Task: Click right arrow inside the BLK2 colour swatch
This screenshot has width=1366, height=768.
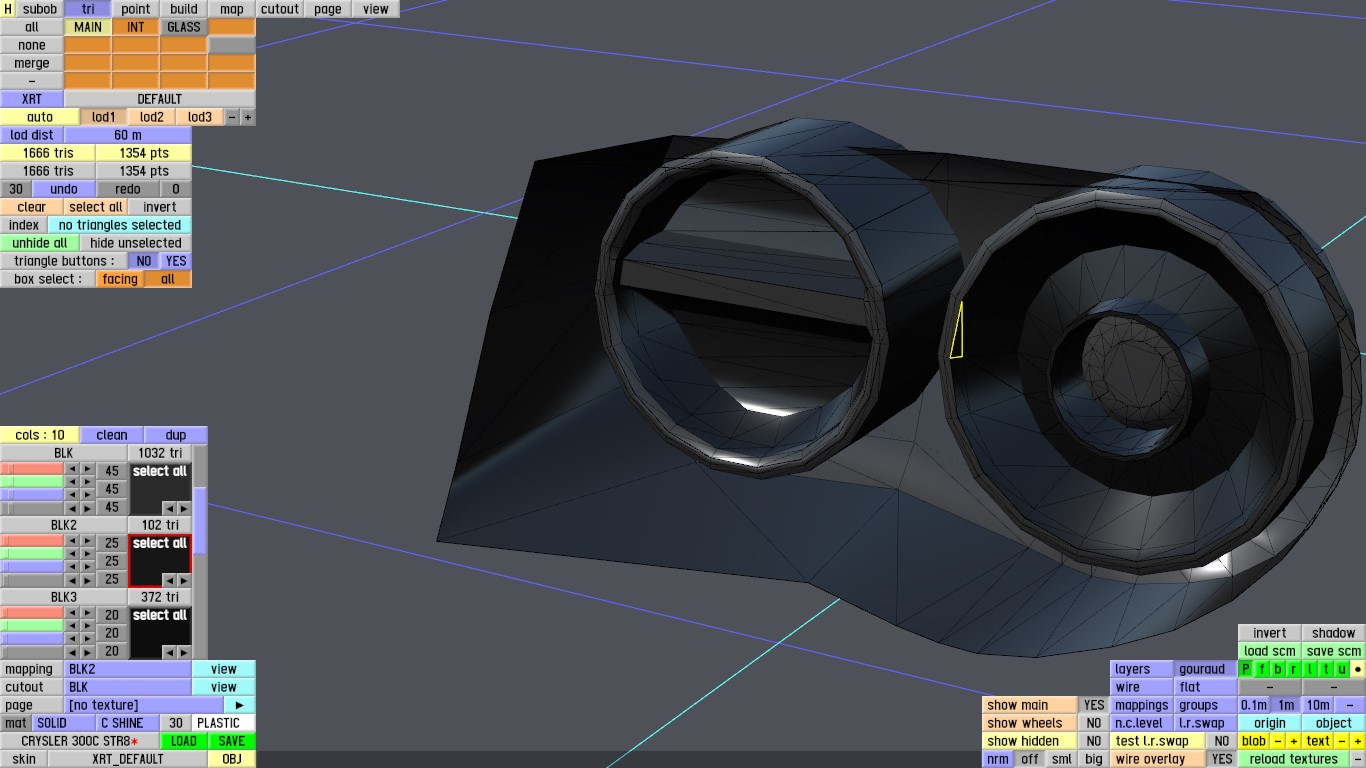Action: [183, 580]
